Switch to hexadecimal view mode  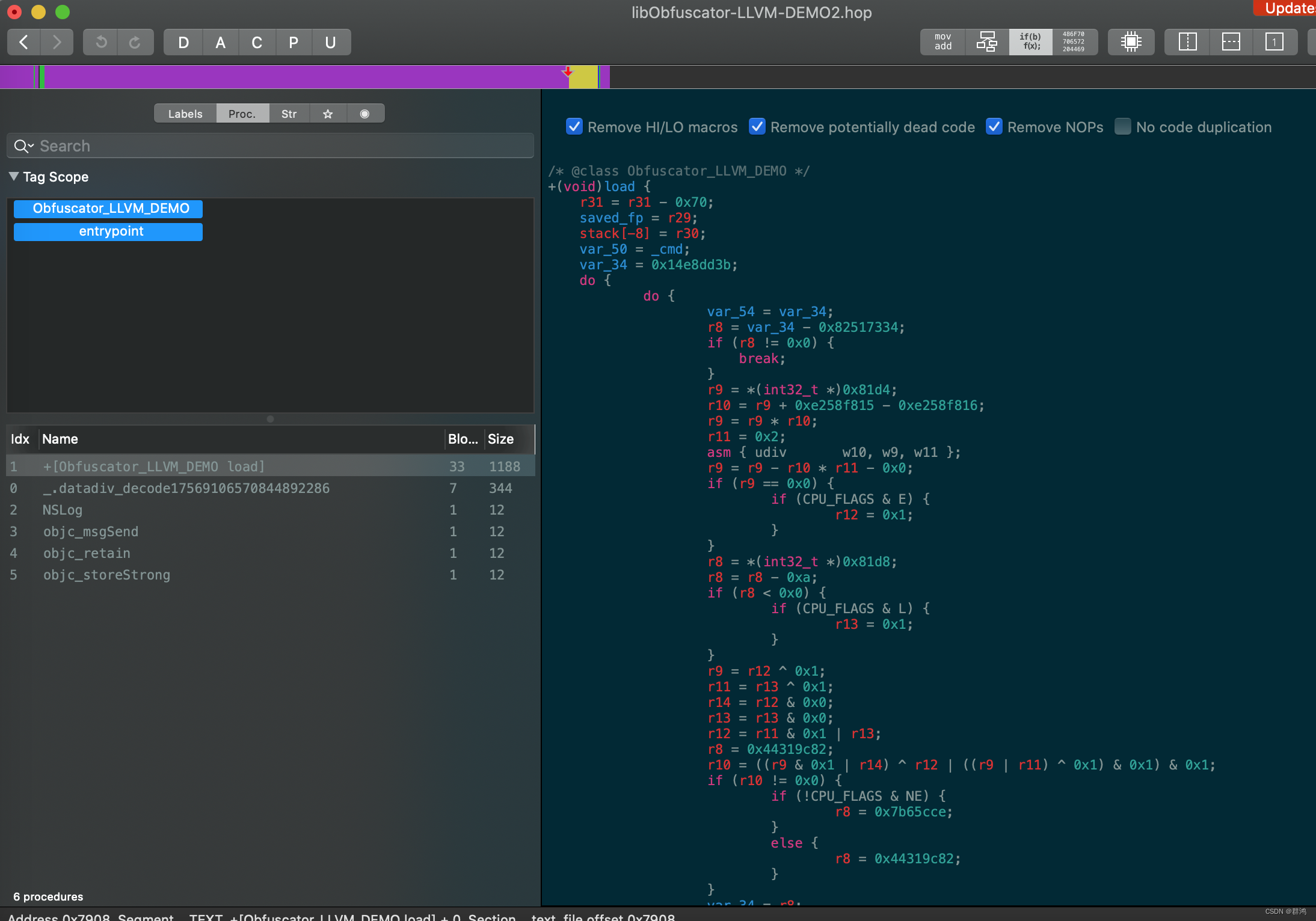point(1074,42)
